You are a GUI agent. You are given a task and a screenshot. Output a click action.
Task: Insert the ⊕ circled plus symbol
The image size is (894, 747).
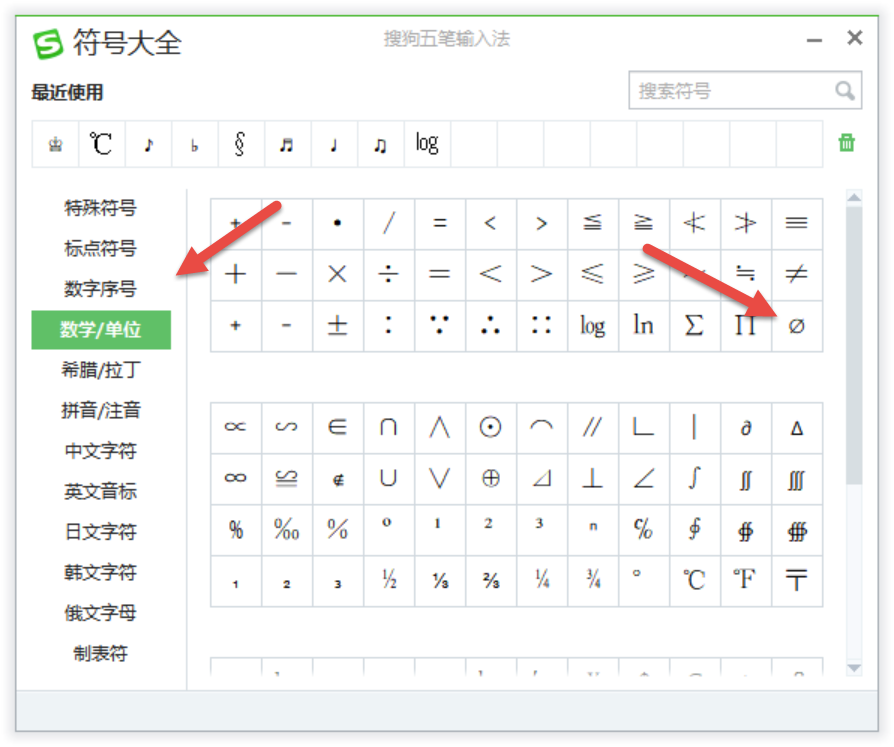[490, 478]
